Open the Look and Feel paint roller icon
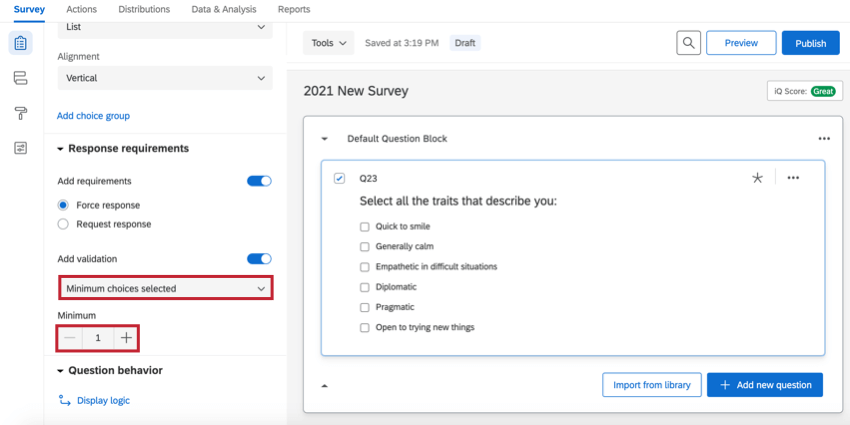850x425 pixels. [x=20, y=113]
